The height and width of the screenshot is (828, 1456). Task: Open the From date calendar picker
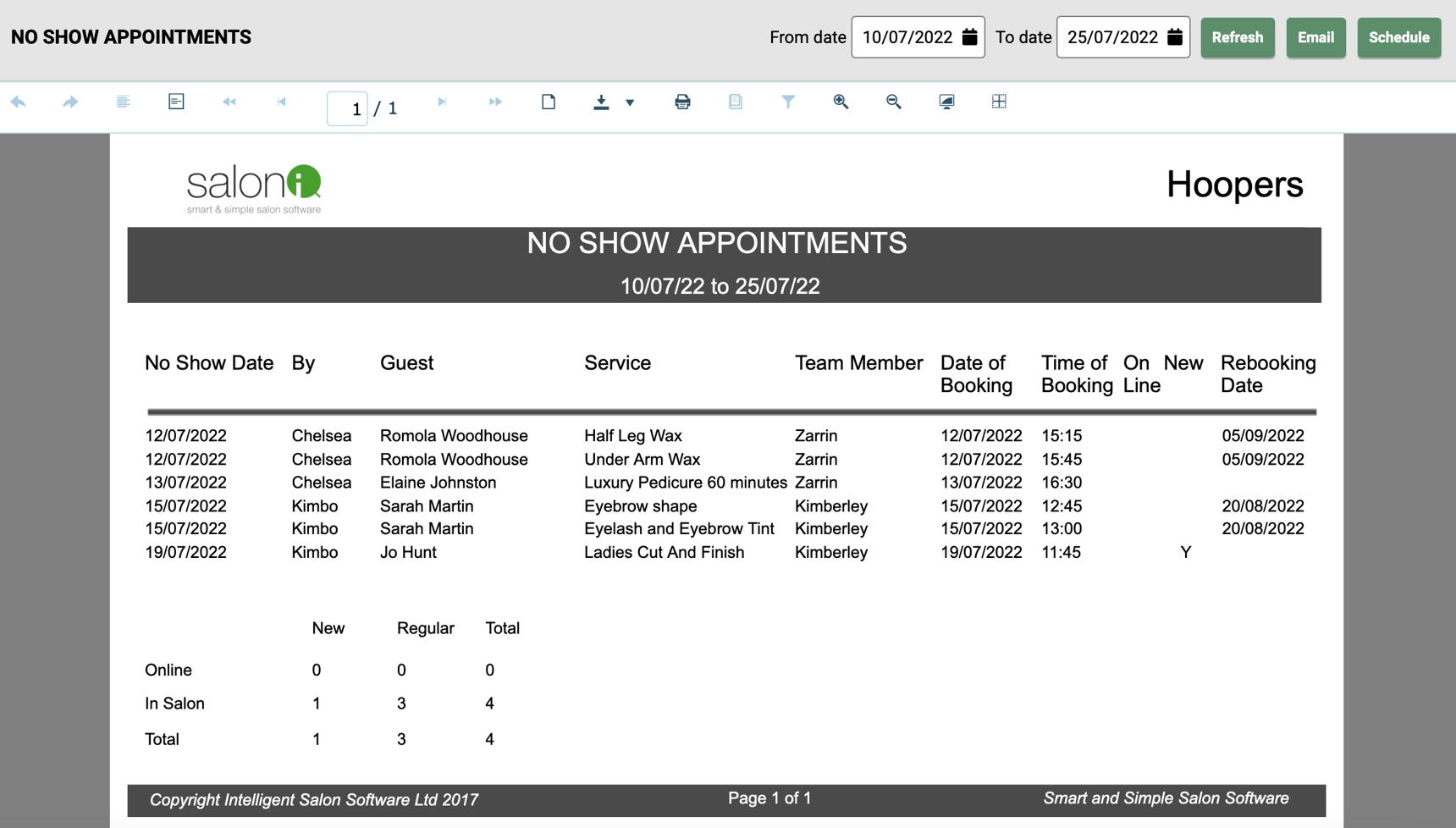968,37
